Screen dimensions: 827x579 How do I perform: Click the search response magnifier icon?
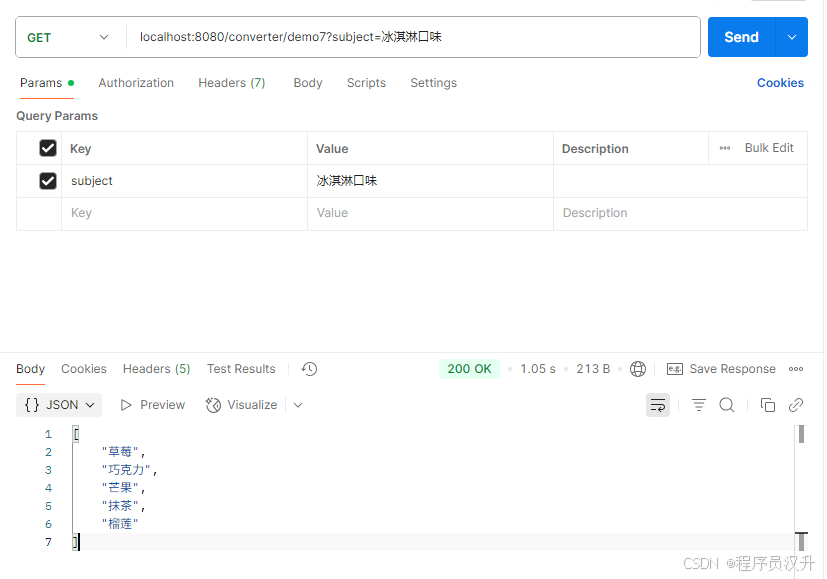pos(727,405)
